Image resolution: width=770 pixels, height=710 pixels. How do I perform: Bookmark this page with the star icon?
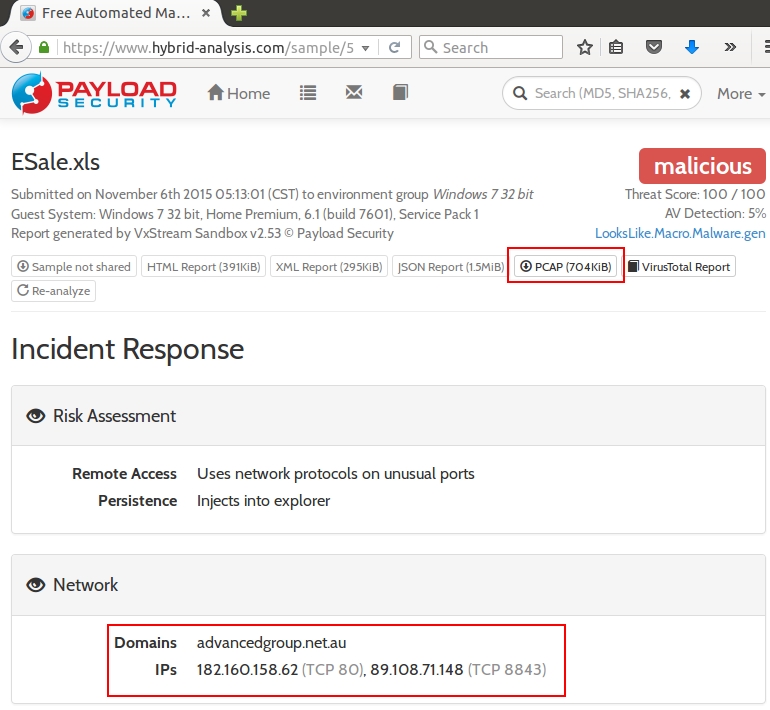point(584,48)
